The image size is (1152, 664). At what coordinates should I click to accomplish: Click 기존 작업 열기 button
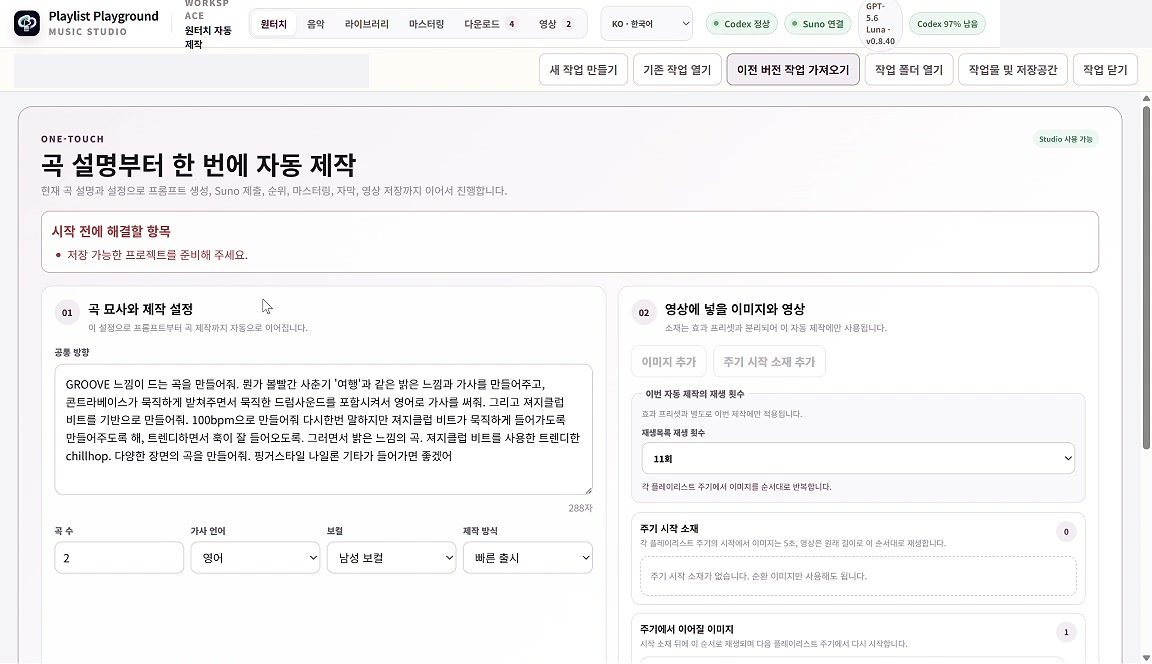point(677,70)
